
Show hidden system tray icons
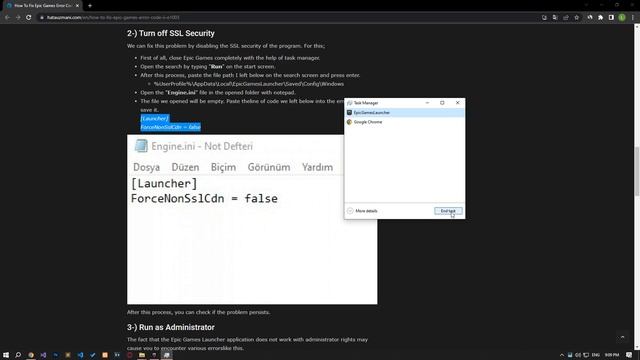pyautogui.click(x=562, y=355)
